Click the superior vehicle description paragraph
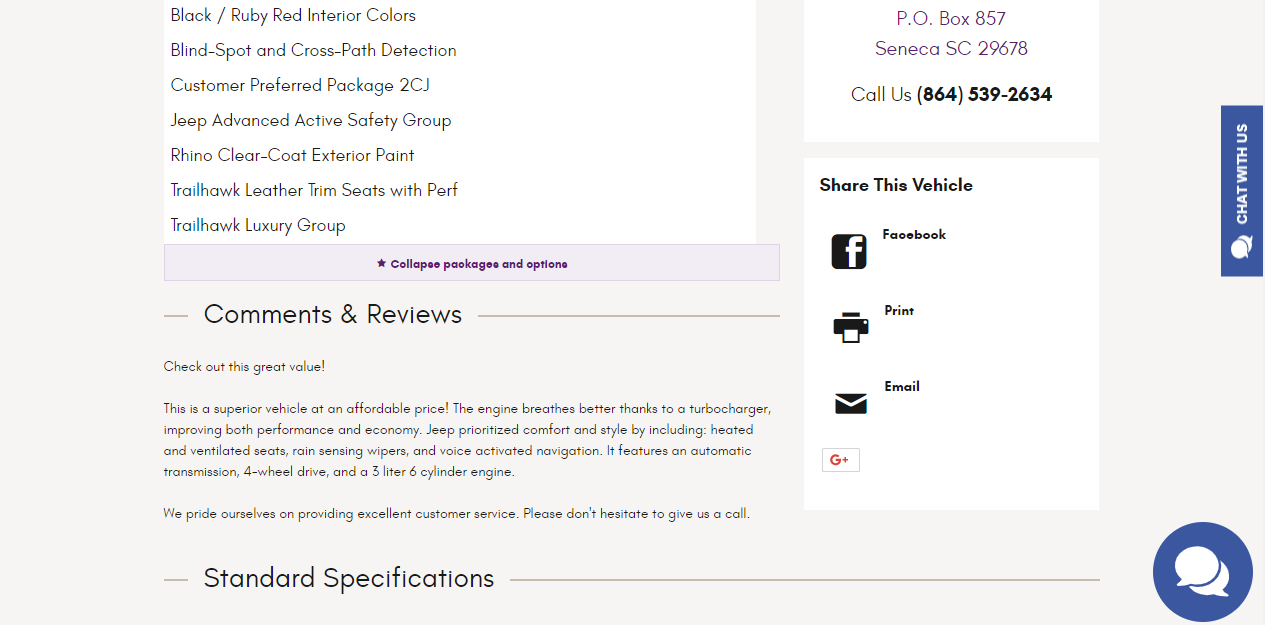This screenshot has height=625, width=1265. (468, 440)
